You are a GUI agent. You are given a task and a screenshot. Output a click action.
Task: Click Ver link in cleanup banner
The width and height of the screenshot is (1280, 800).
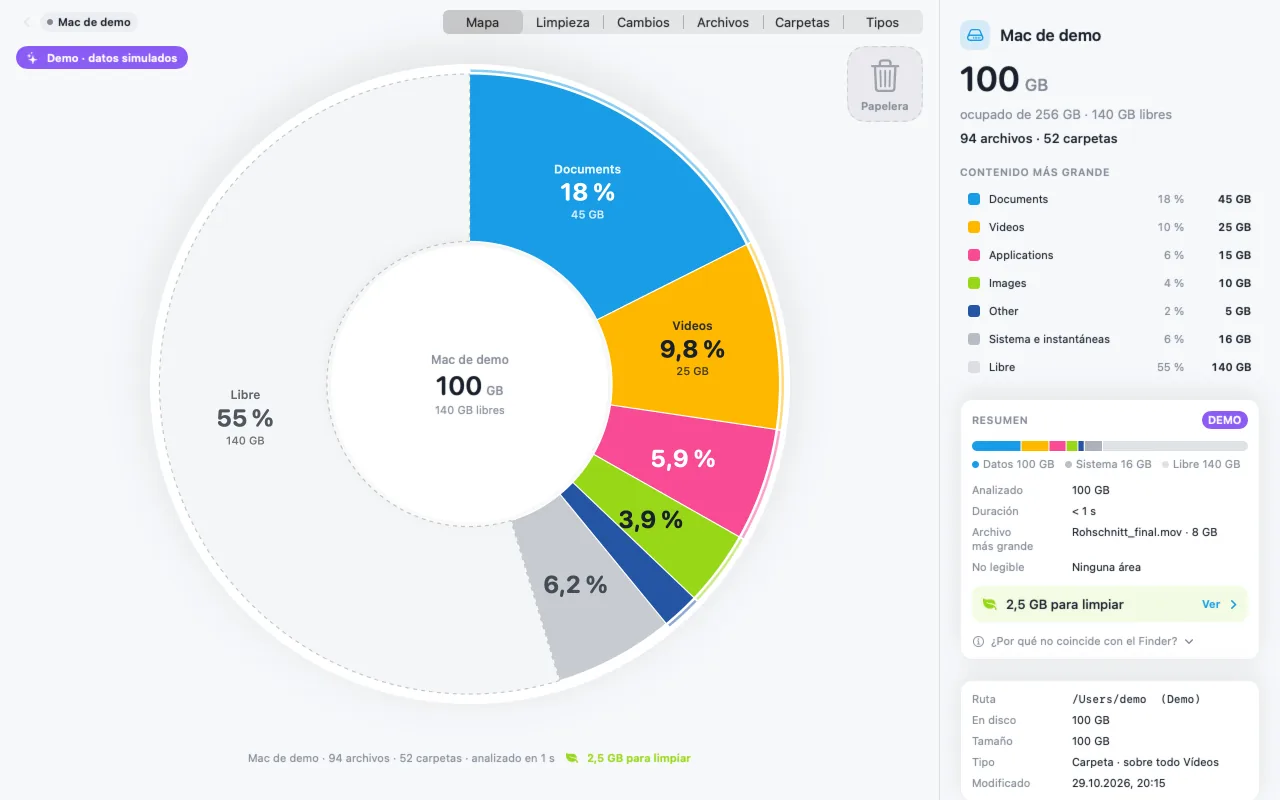point(1219,604)
